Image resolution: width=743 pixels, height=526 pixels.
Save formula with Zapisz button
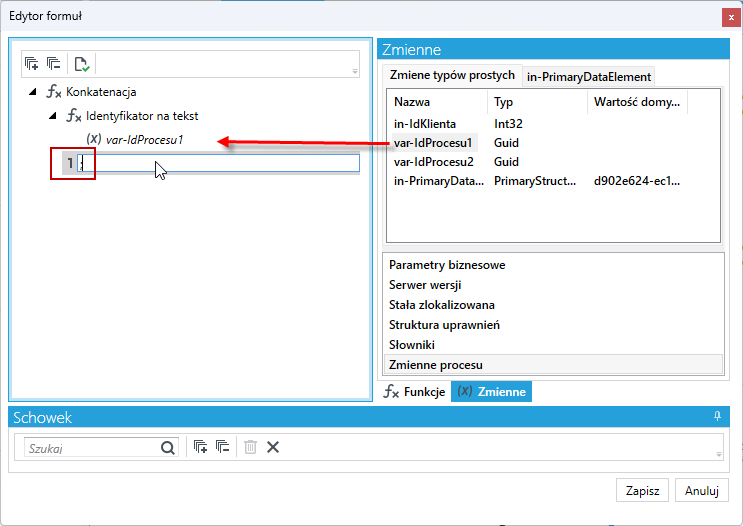[x=642, y=490]
